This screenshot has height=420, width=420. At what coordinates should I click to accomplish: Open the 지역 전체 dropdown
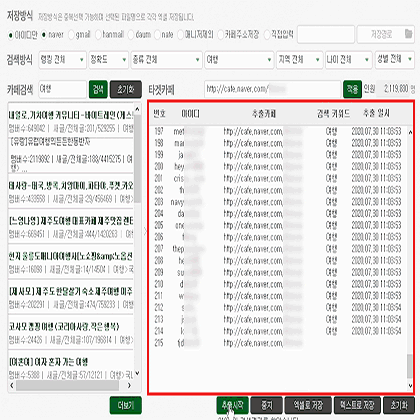click(299, 60)
